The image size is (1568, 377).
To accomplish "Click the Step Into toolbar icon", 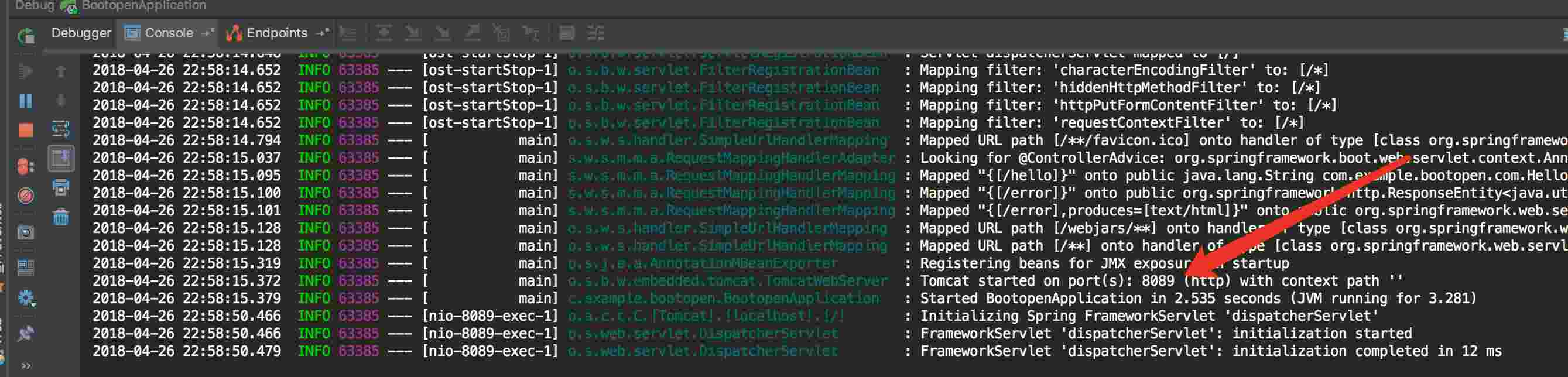I will [x=413, y=33].
